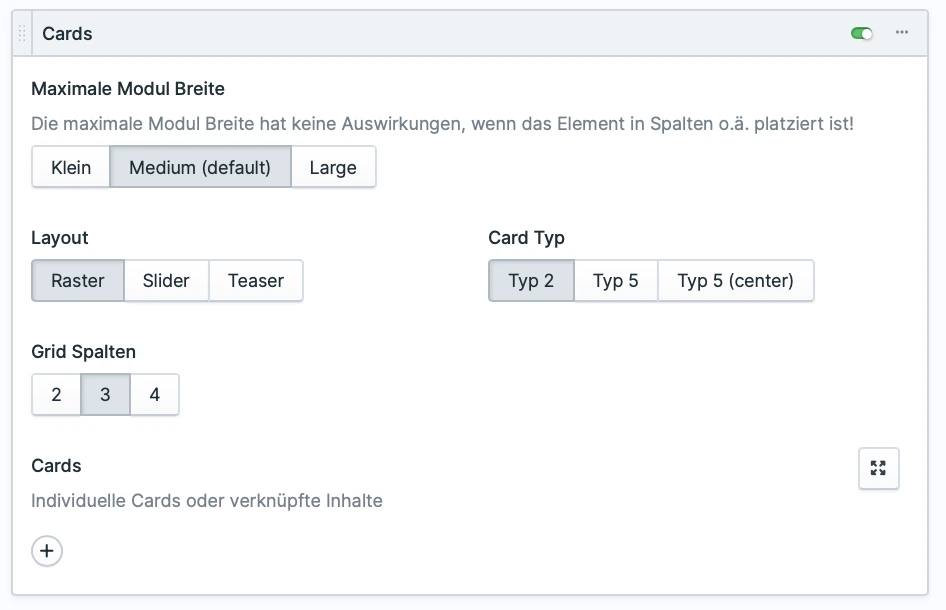Select the Raster layout option
Image resolution: width=946 pixels, height=610 pixels.
[x=78, y=281]
